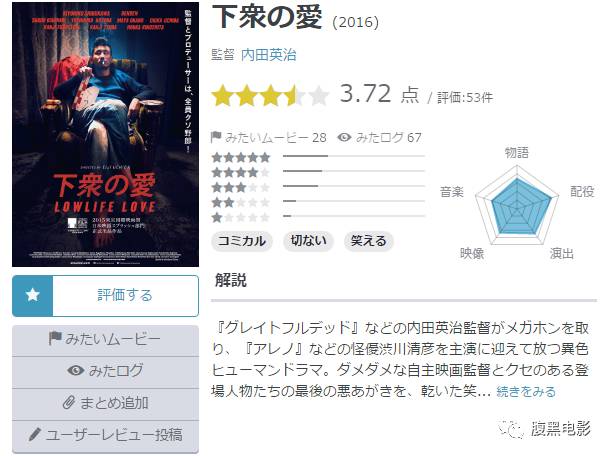Click the flag icon beside みたいムービー button

pos(55,338)
